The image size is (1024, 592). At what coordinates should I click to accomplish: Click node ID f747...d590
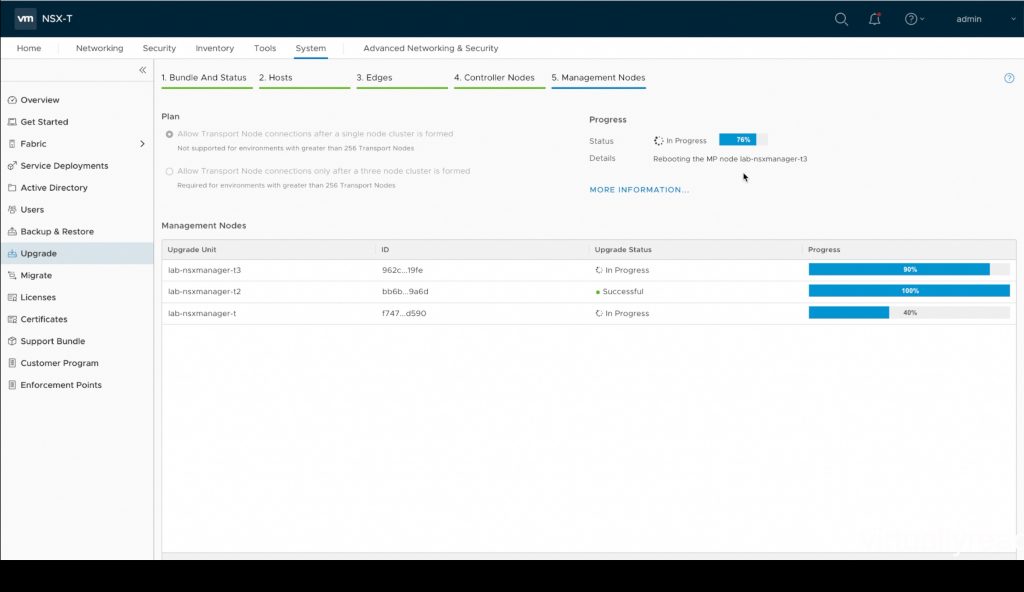point(404,314)
